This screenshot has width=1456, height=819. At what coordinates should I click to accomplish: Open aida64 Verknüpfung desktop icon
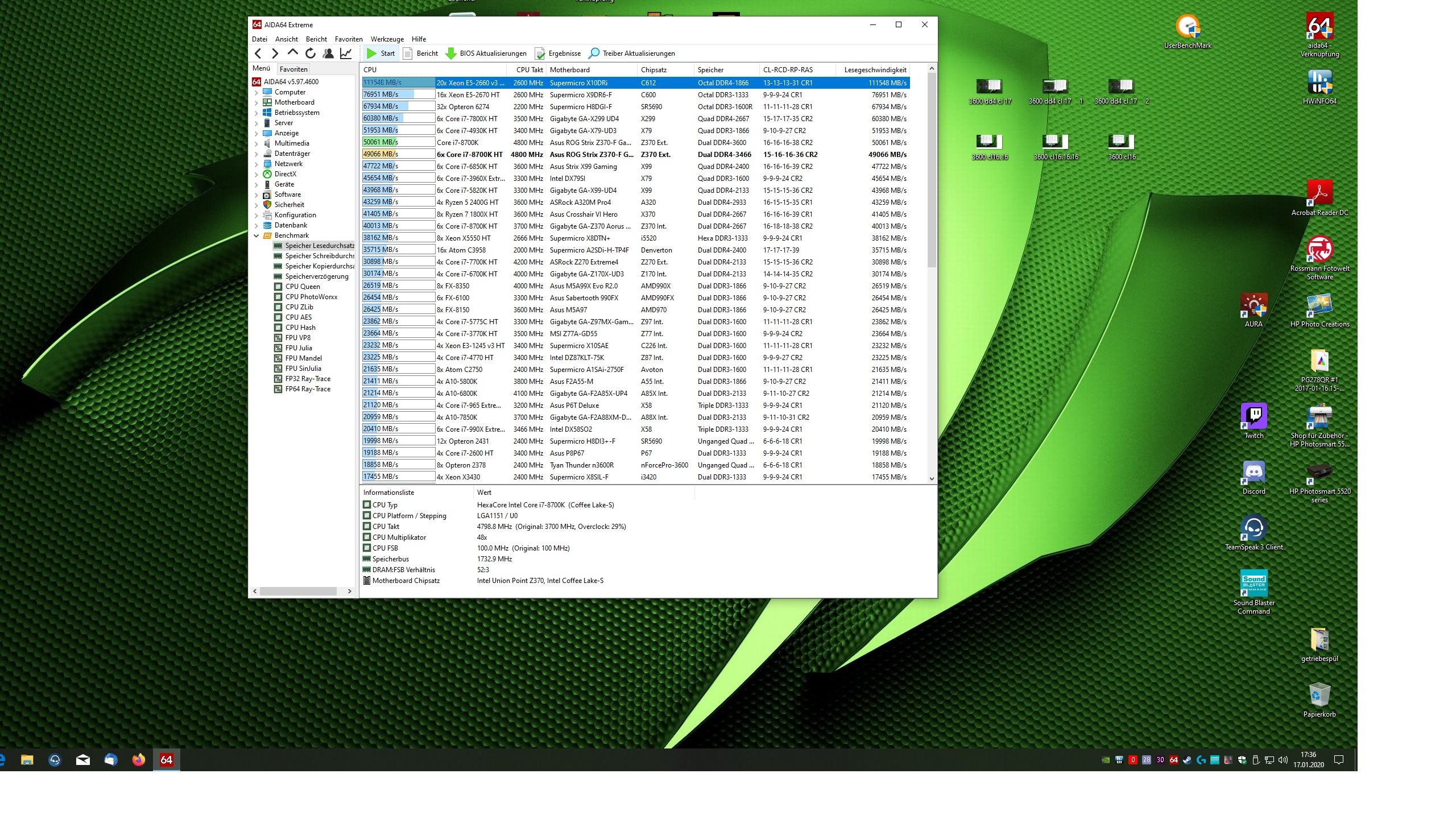coord(1319,34)
